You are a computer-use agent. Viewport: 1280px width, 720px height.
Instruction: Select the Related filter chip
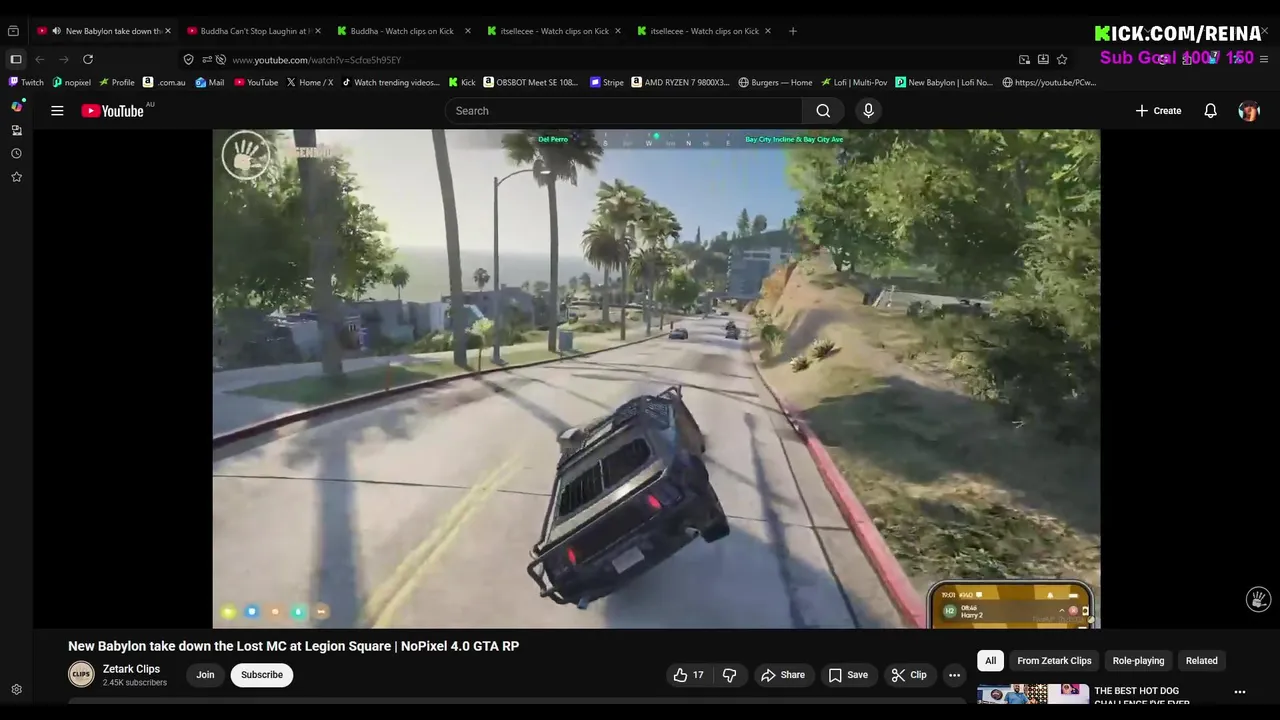coord(1201,661)
